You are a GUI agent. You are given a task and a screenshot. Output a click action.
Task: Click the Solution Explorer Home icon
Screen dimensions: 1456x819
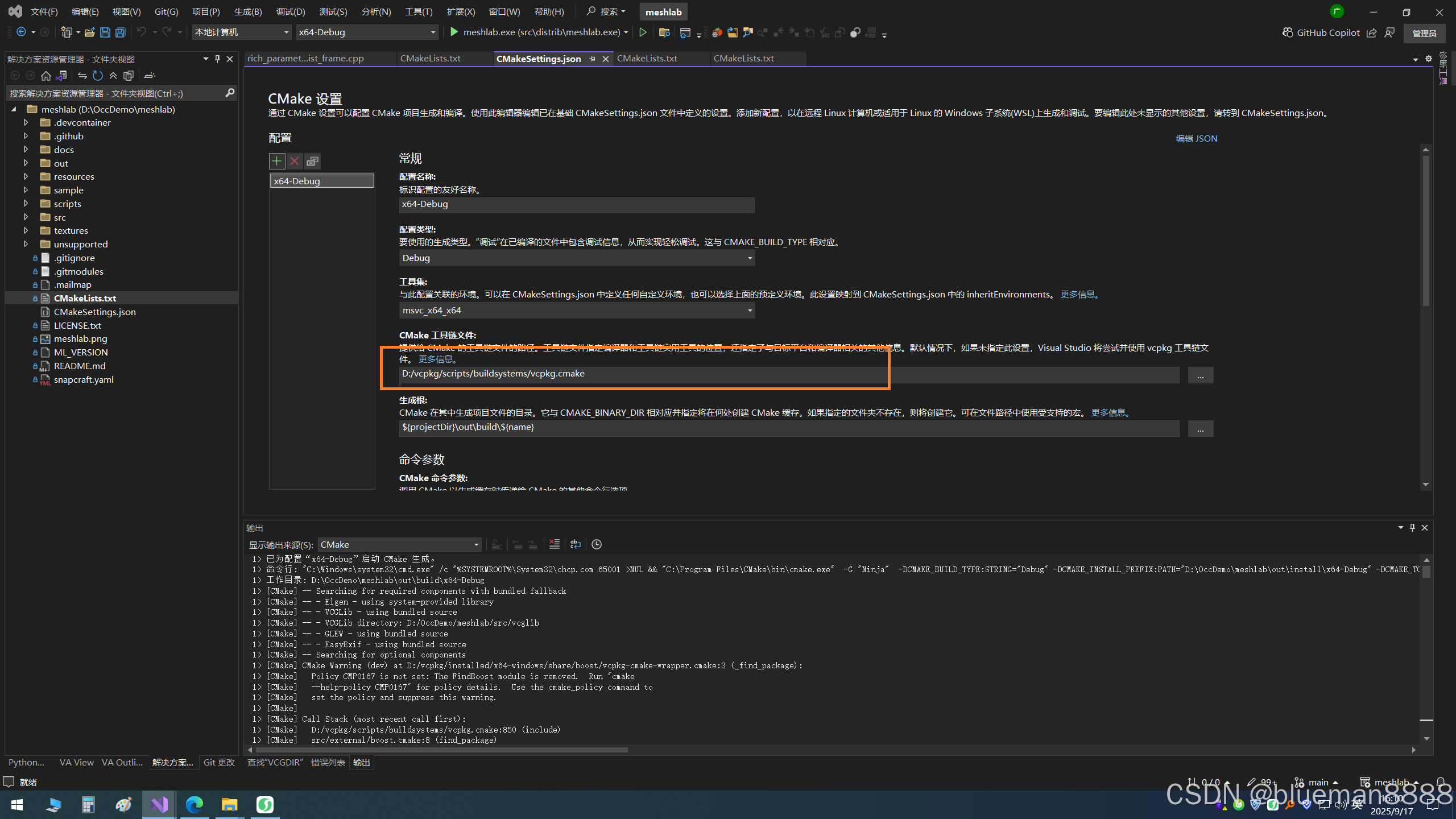coord(46,76)
